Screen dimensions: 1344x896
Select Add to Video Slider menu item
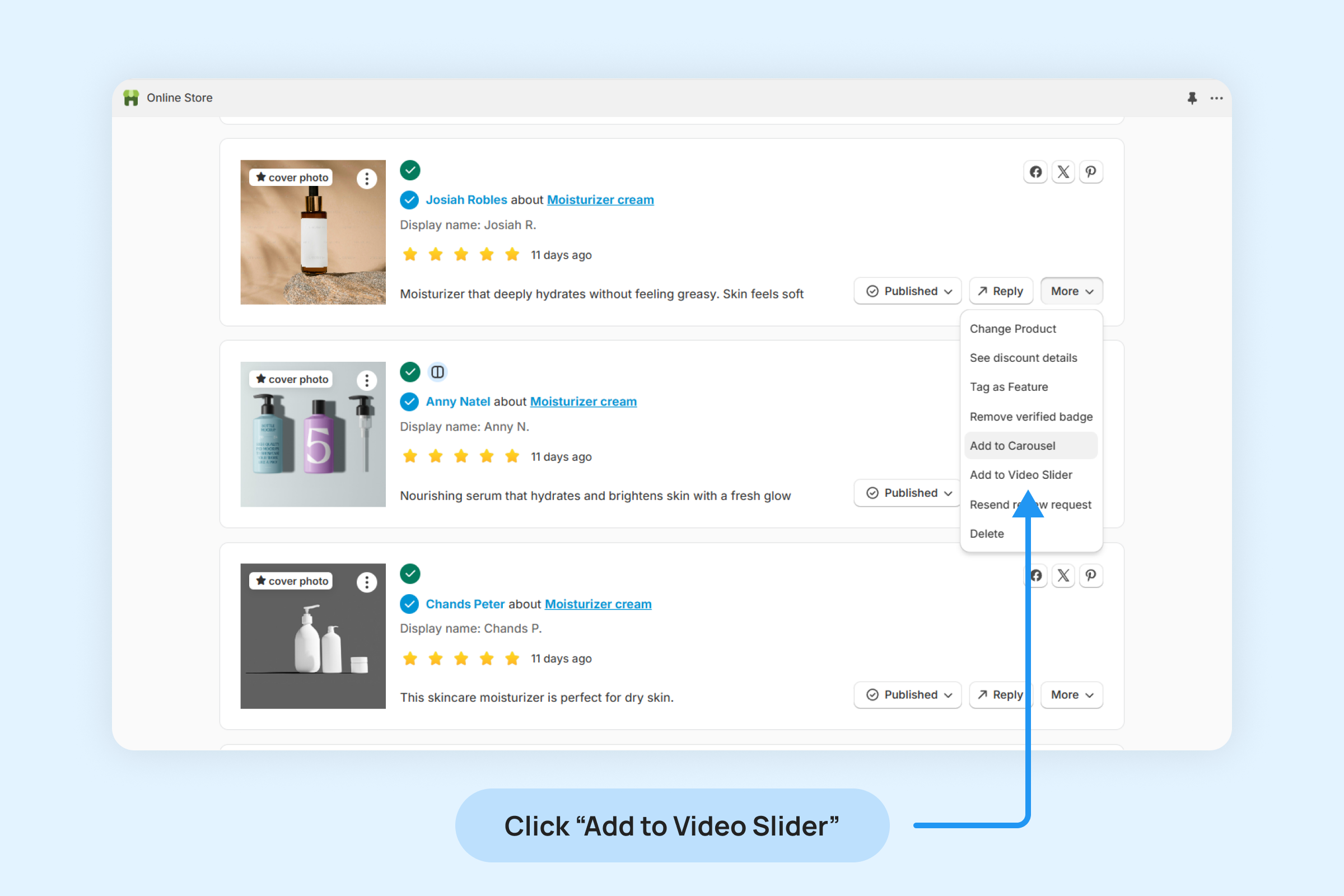(1020, 475)
